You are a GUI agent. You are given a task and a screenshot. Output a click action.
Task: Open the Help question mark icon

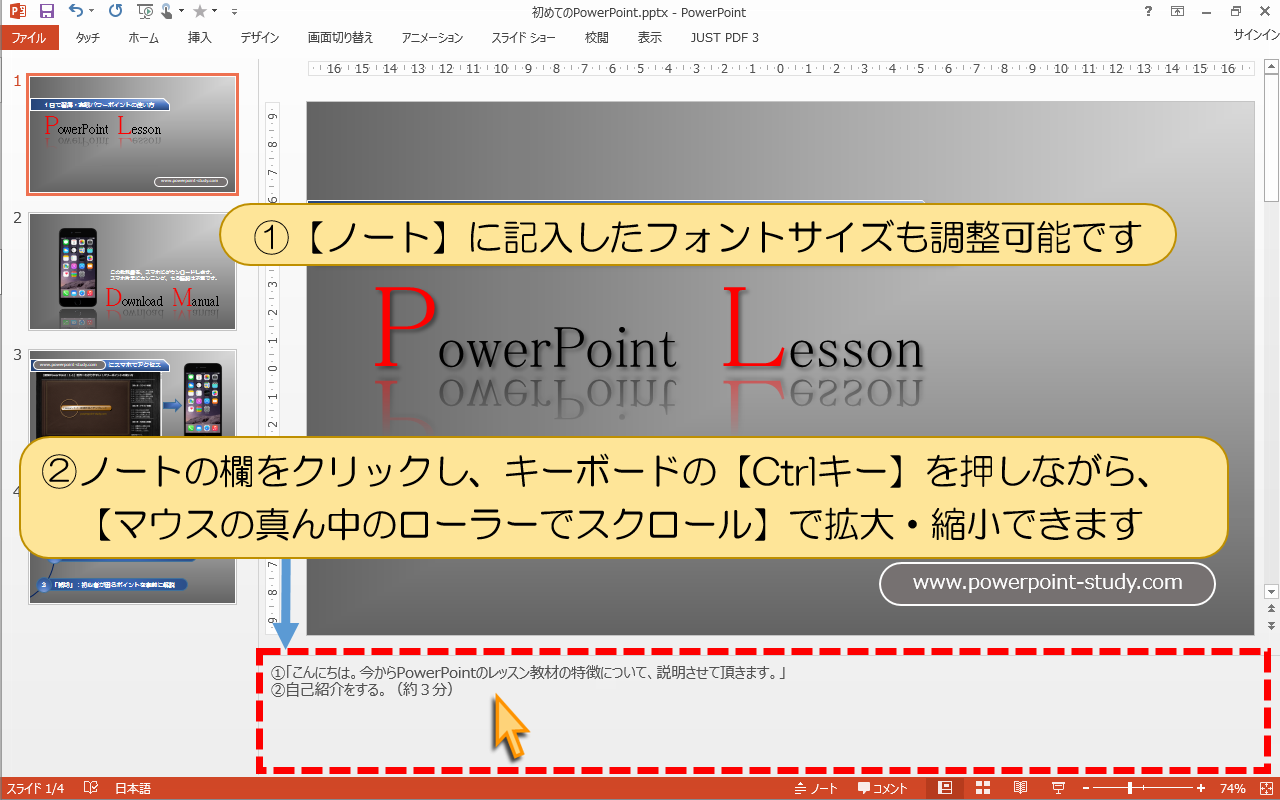1146,12
